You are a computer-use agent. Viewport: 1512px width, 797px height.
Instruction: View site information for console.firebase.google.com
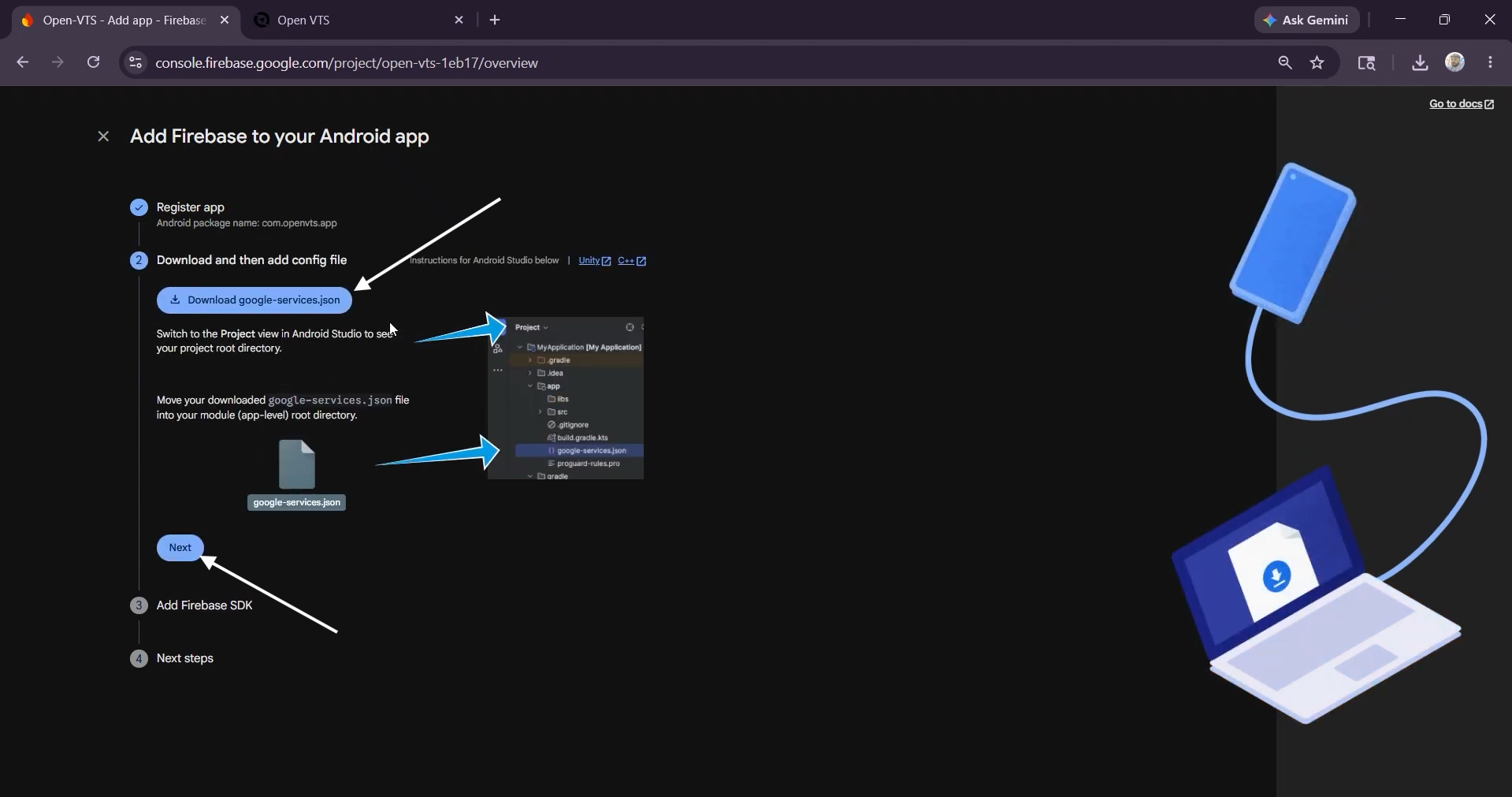[x=136, y=62]
